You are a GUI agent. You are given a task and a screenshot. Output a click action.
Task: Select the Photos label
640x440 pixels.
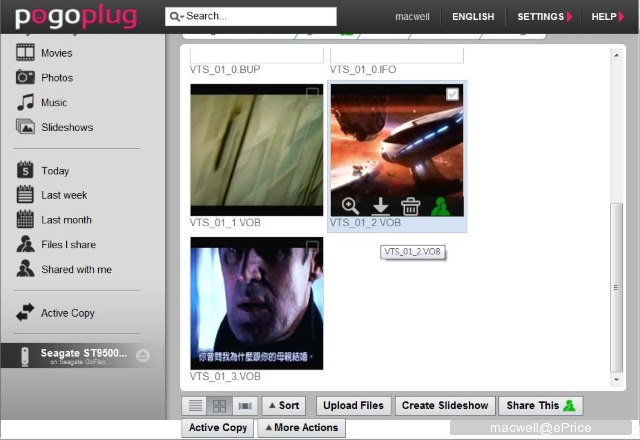[x=57, y=78]
